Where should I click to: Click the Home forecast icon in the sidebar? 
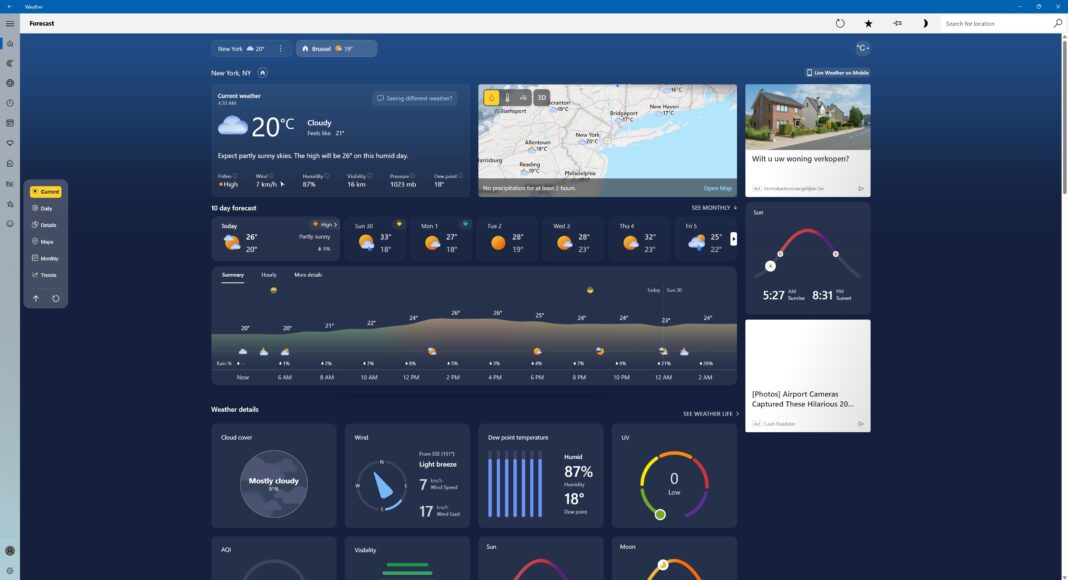coord(9,42)
